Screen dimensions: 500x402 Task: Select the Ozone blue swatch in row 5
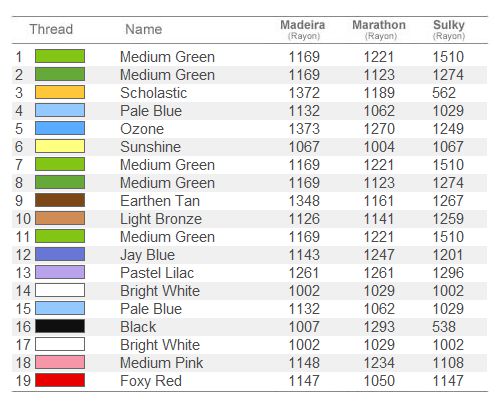pos(60,128)
